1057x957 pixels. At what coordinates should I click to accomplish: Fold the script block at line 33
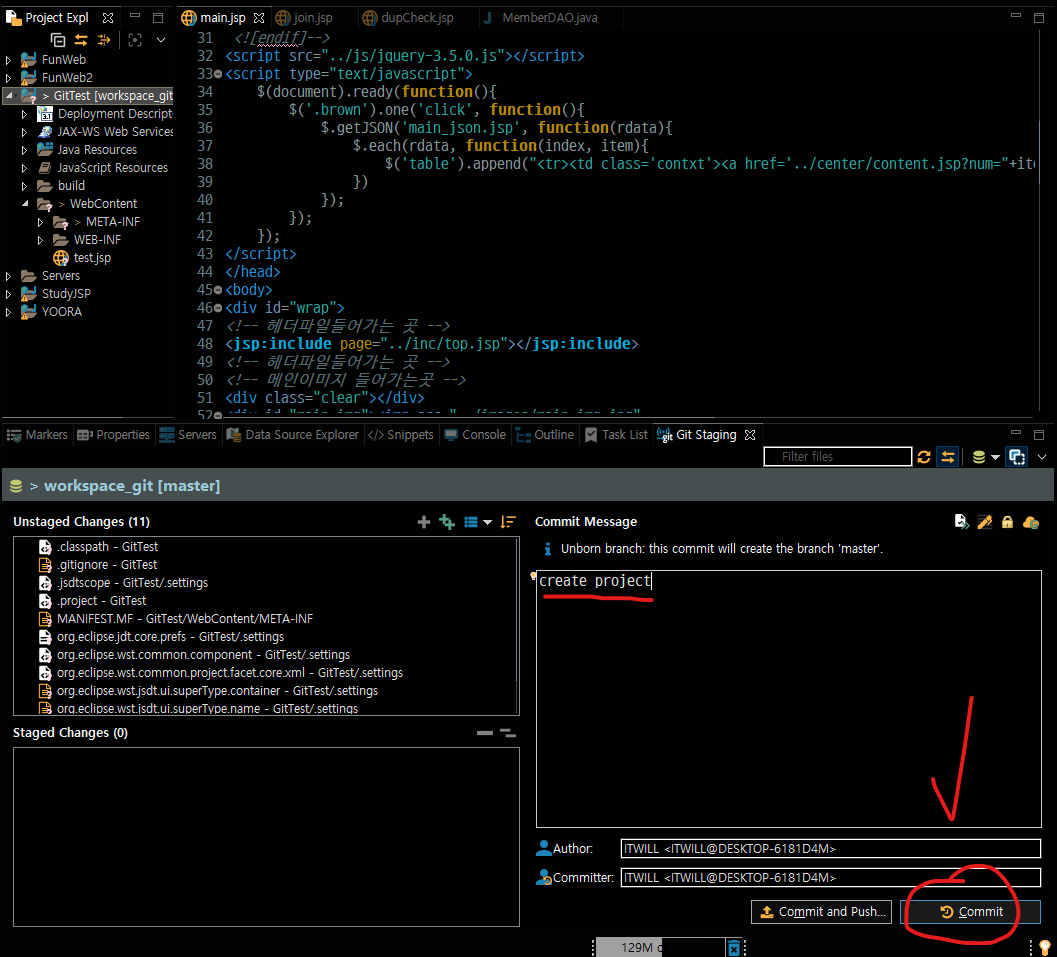click(218, 74)
